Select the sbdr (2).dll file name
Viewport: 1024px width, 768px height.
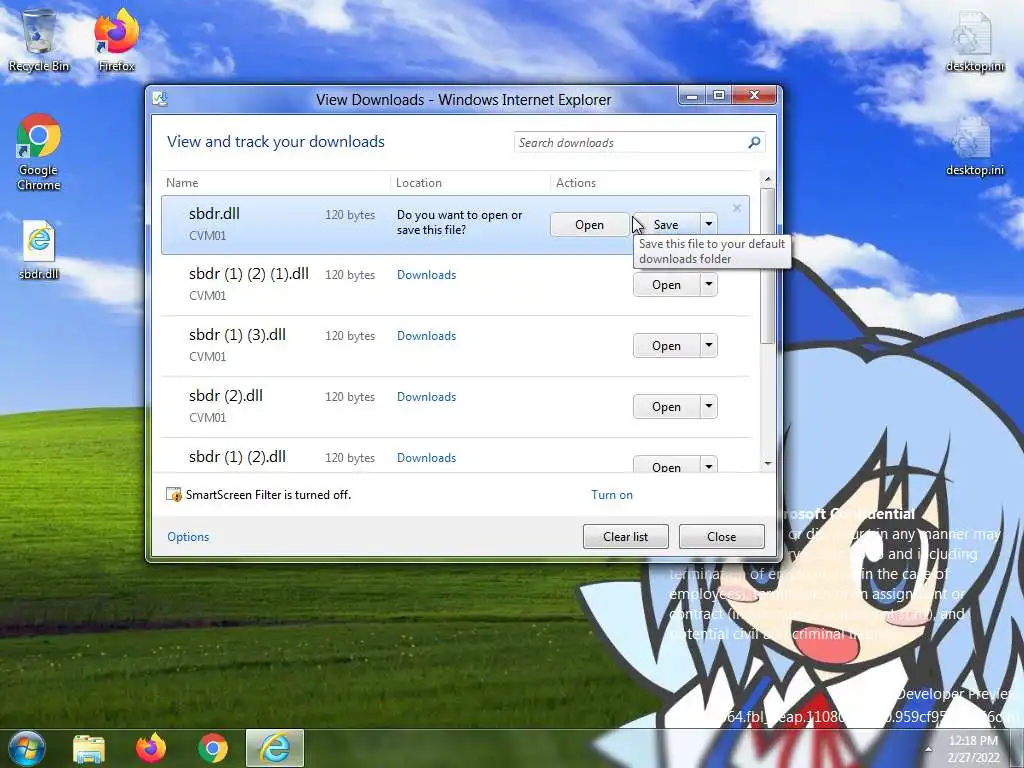click(225, 396)
